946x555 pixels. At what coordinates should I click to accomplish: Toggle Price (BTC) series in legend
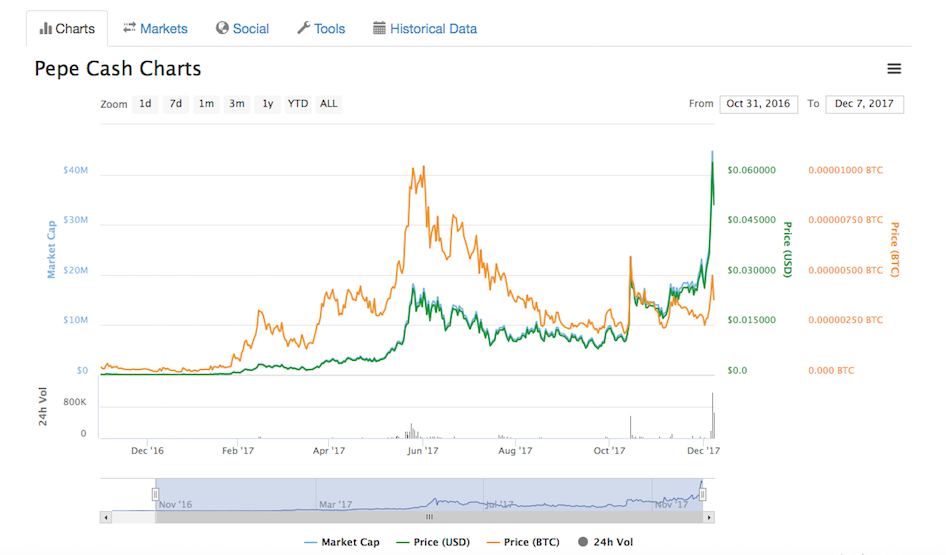pos(523,542)
